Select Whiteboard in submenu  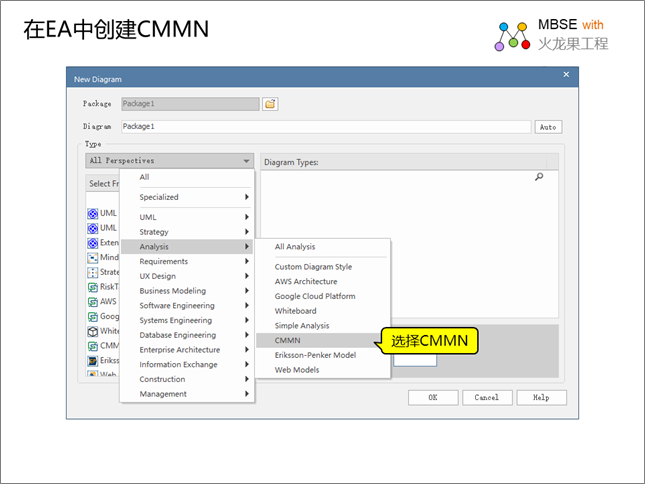(x=322, y=311)
